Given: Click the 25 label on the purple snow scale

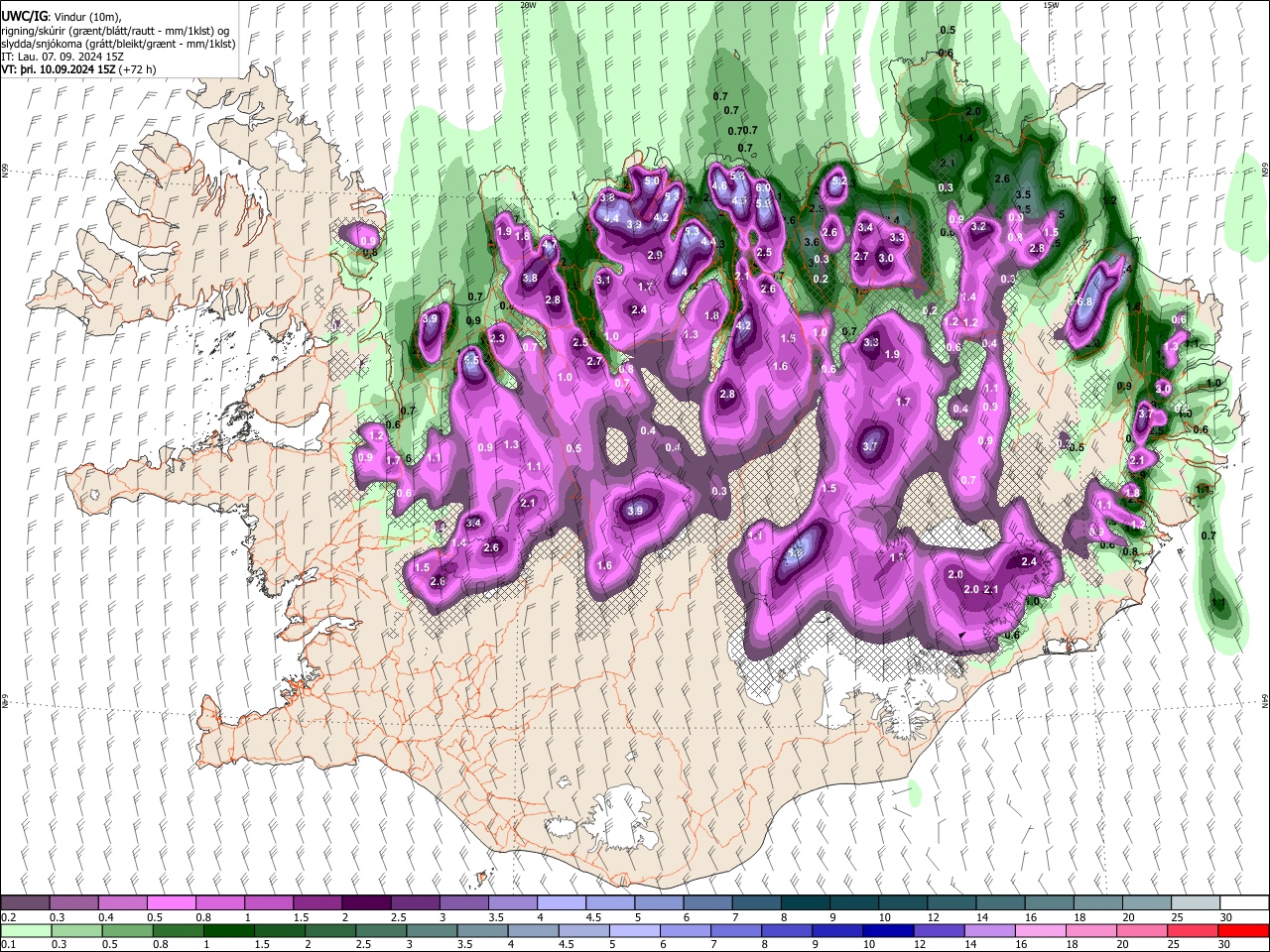Looking at the screenshot, I should tap(1177, 917).
